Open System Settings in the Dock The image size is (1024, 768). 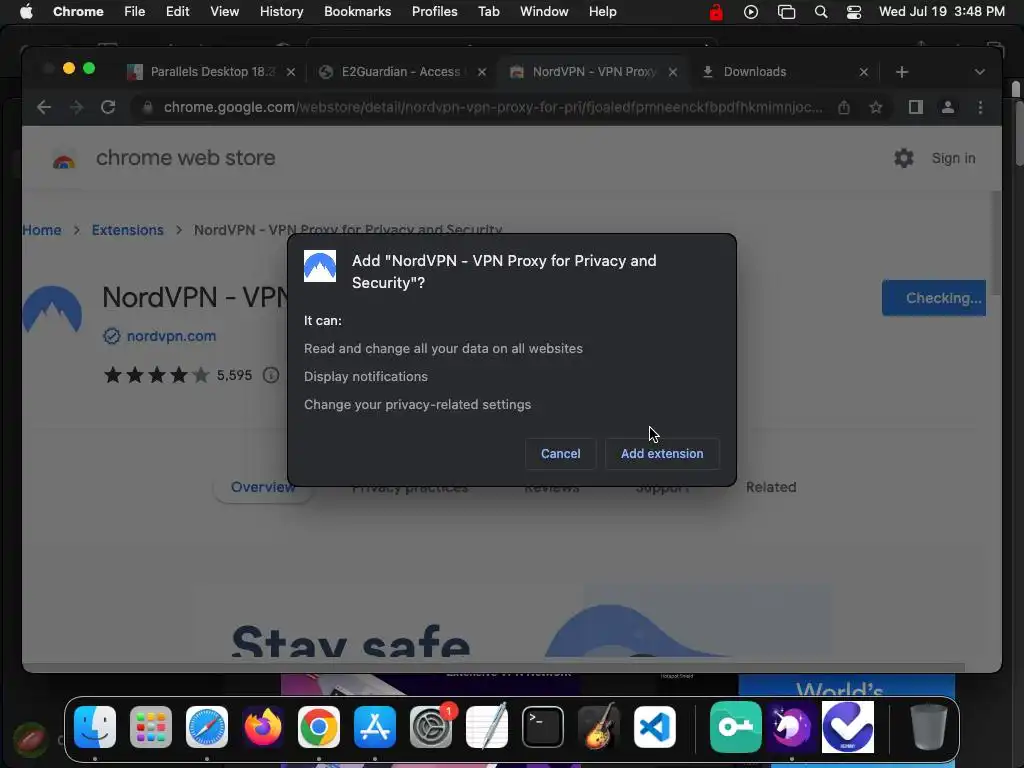tap(431, 727)
